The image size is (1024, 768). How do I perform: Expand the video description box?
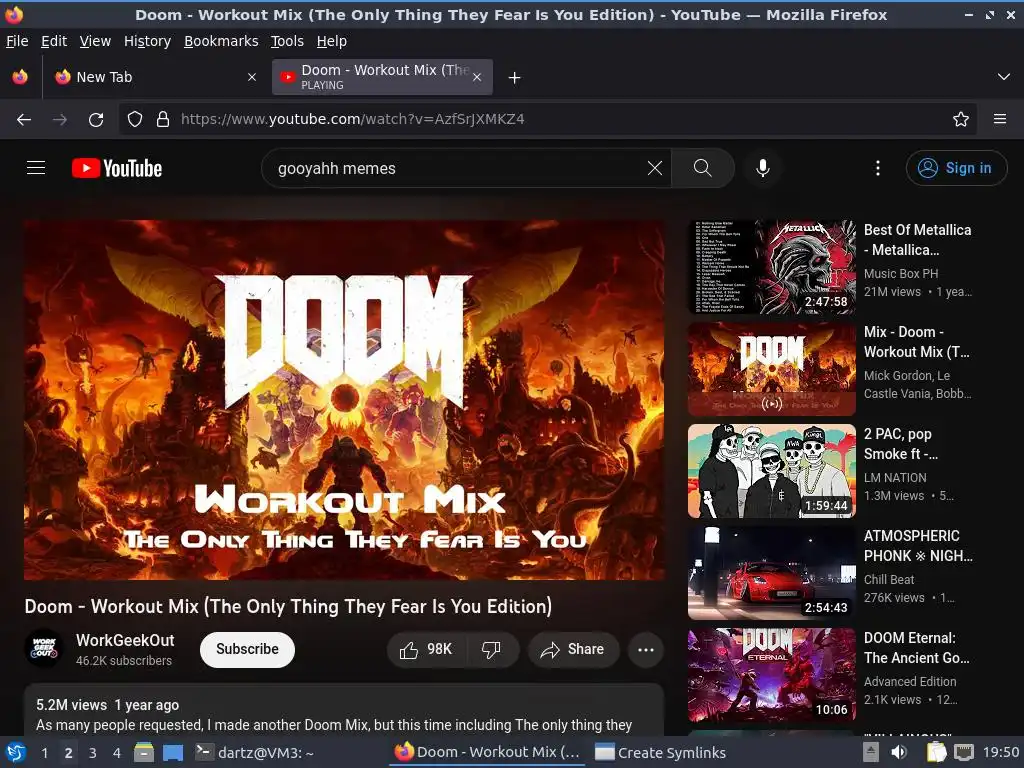point(344,711)
